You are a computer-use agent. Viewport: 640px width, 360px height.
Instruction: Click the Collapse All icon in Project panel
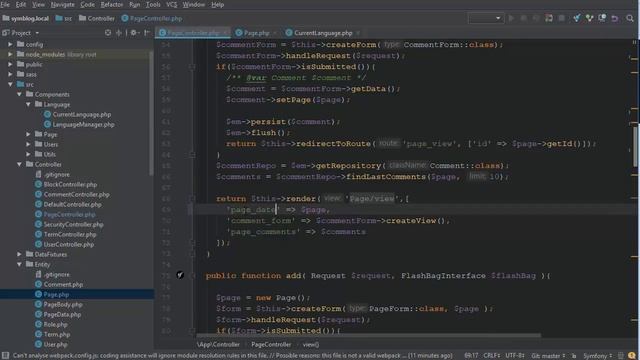118,33
